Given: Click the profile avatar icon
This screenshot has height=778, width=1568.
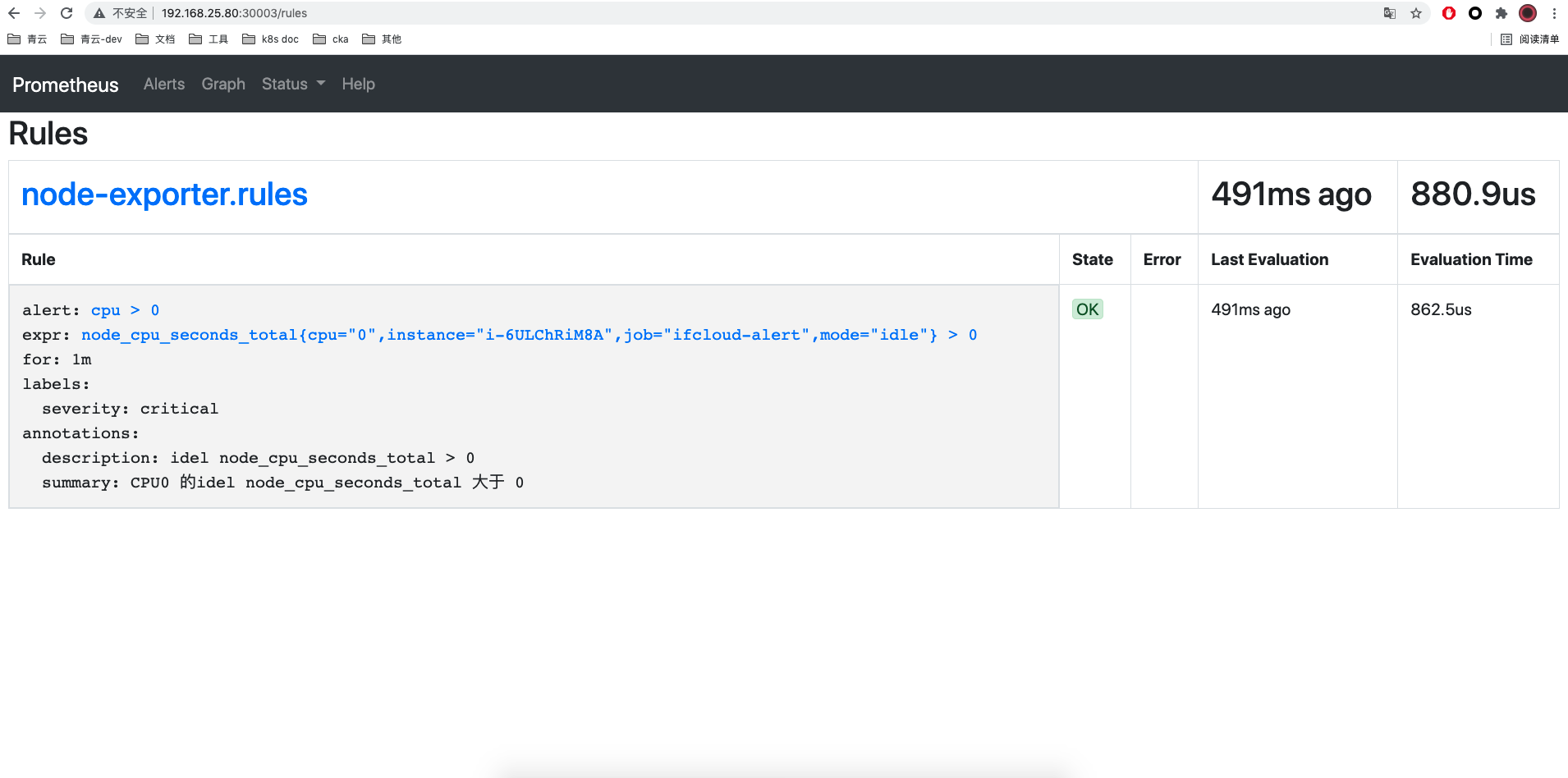Looking at the screenshot, I should click(x=1528, y=13).
